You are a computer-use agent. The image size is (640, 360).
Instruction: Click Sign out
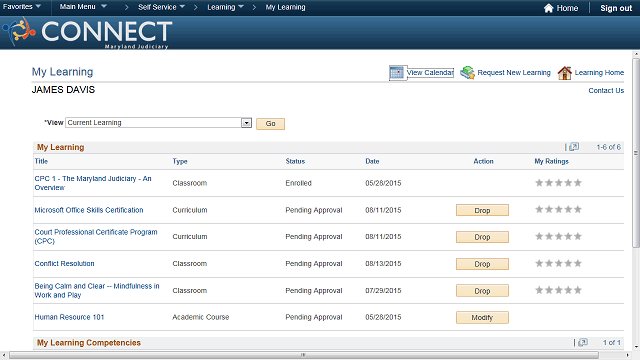[616, 8]
